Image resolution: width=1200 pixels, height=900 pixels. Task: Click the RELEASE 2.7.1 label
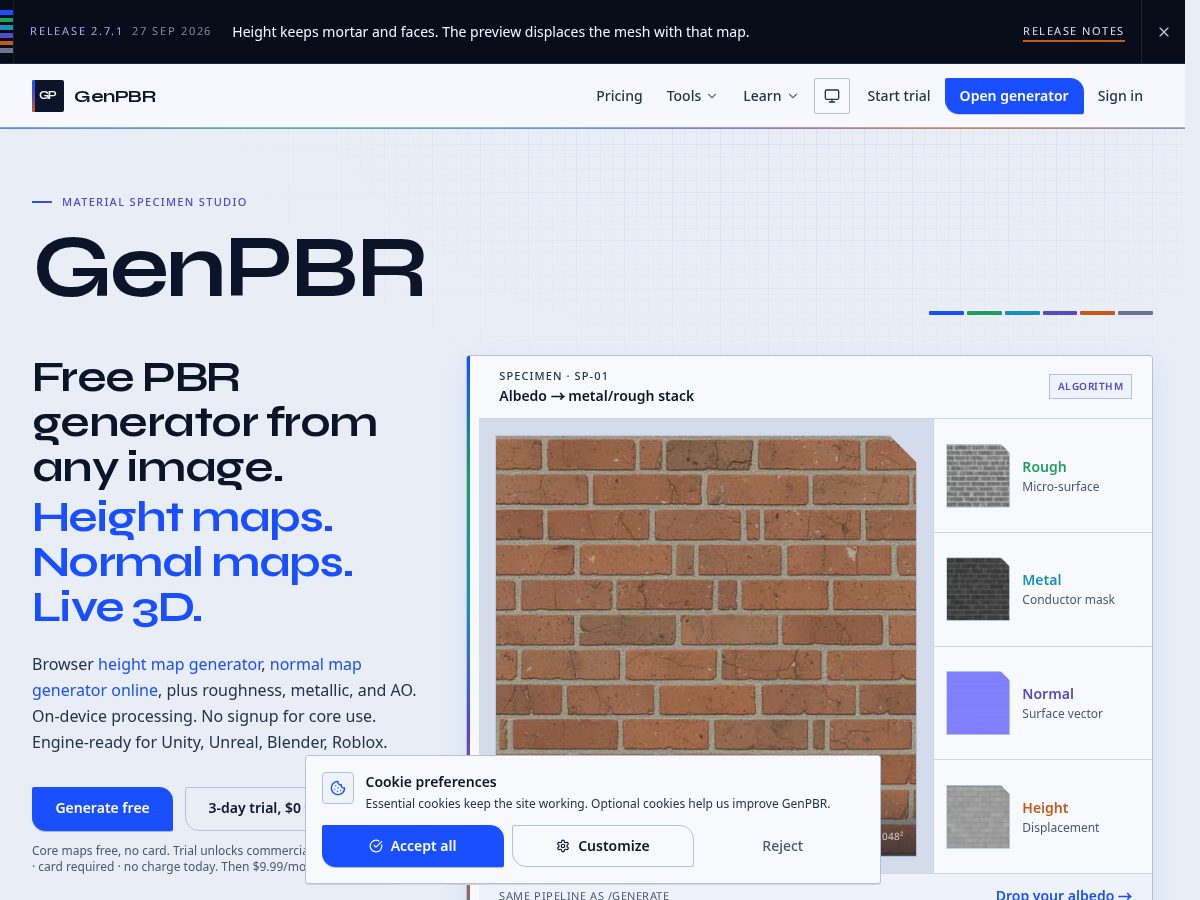click(76, 31)
